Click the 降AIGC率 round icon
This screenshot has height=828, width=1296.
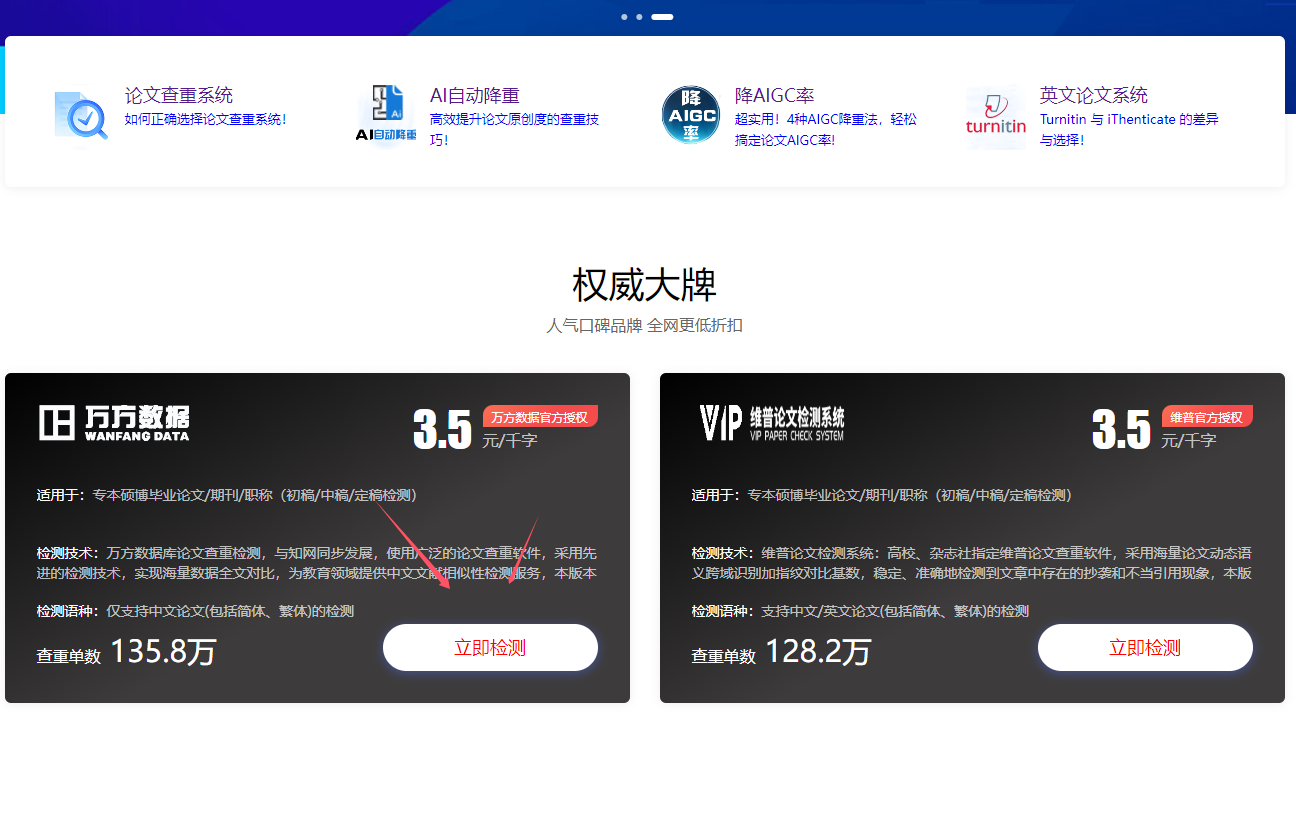691,114
